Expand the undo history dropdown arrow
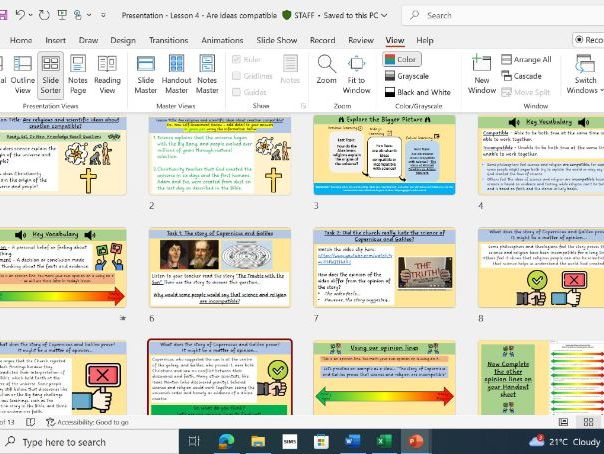Screen dimensions: 604x454 30,15
